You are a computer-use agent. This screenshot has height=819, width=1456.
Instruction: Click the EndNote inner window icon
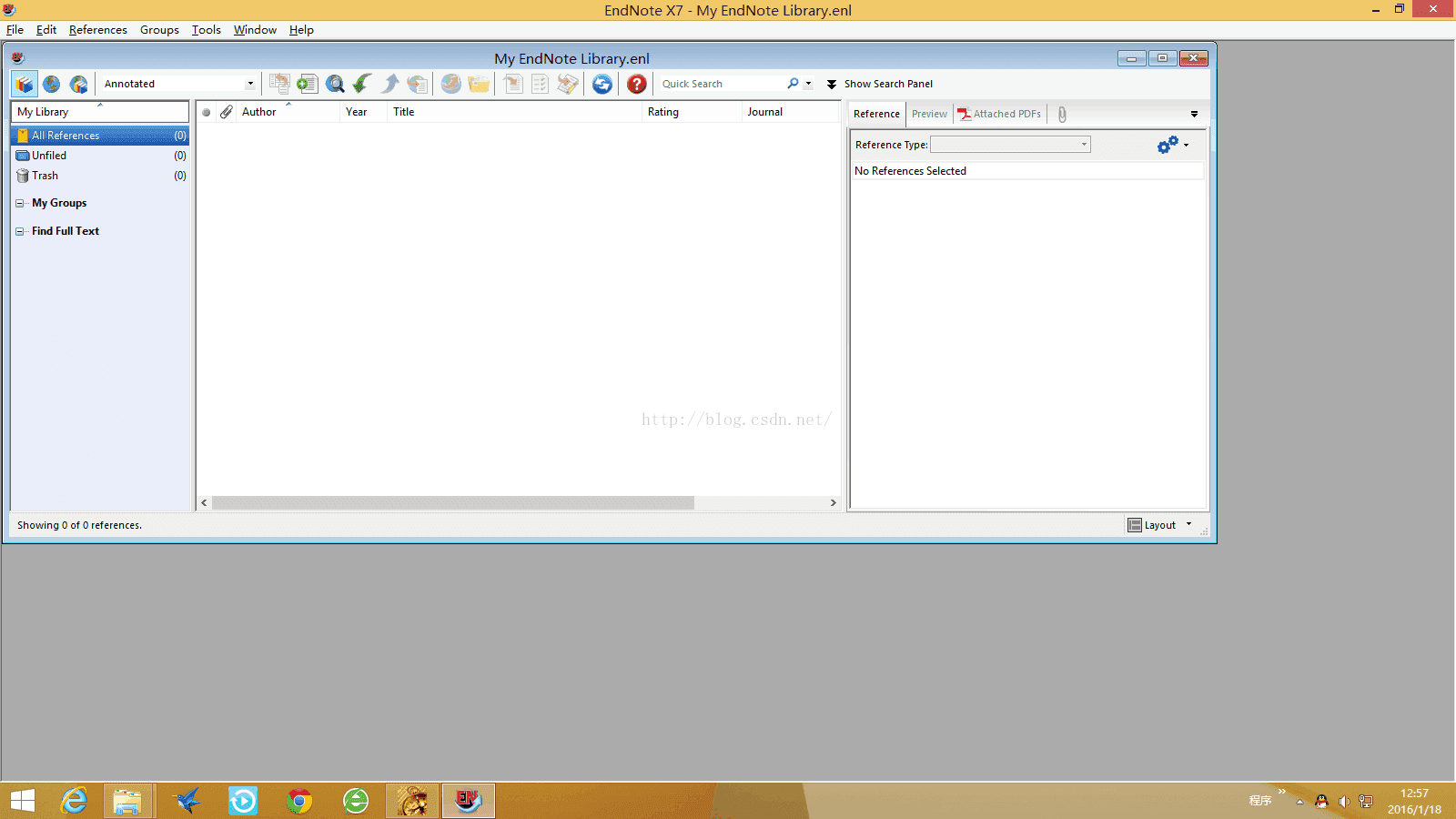point(17,58)
